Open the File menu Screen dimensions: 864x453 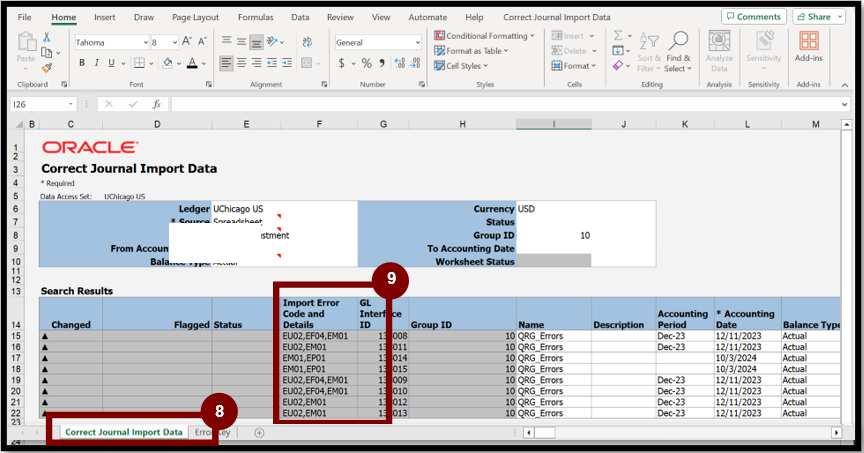point(25,17)
